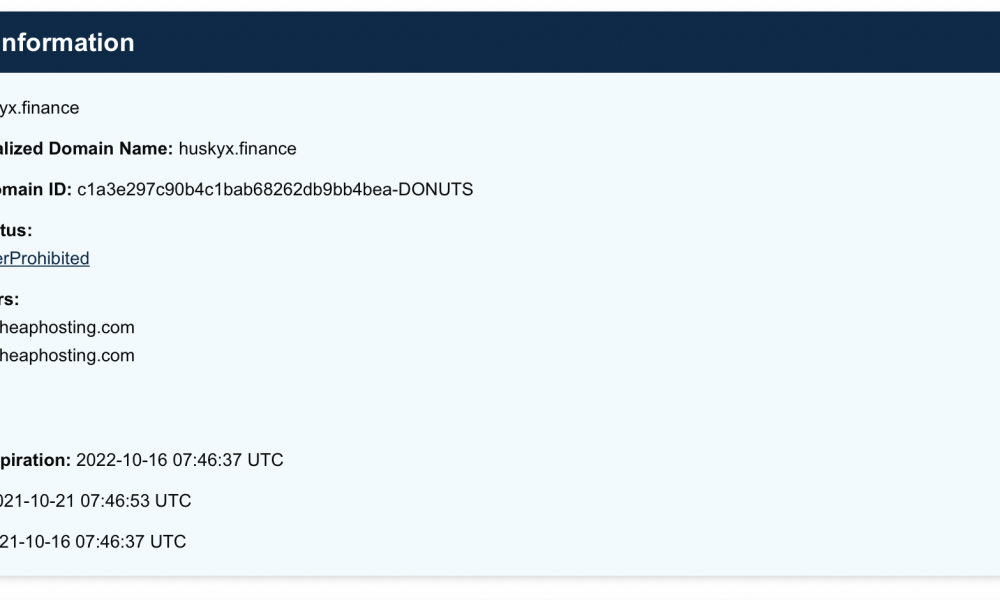Click the c1a3e297c90b4c1bab68262db9bb4bea-DONUTS identifier

275,189
